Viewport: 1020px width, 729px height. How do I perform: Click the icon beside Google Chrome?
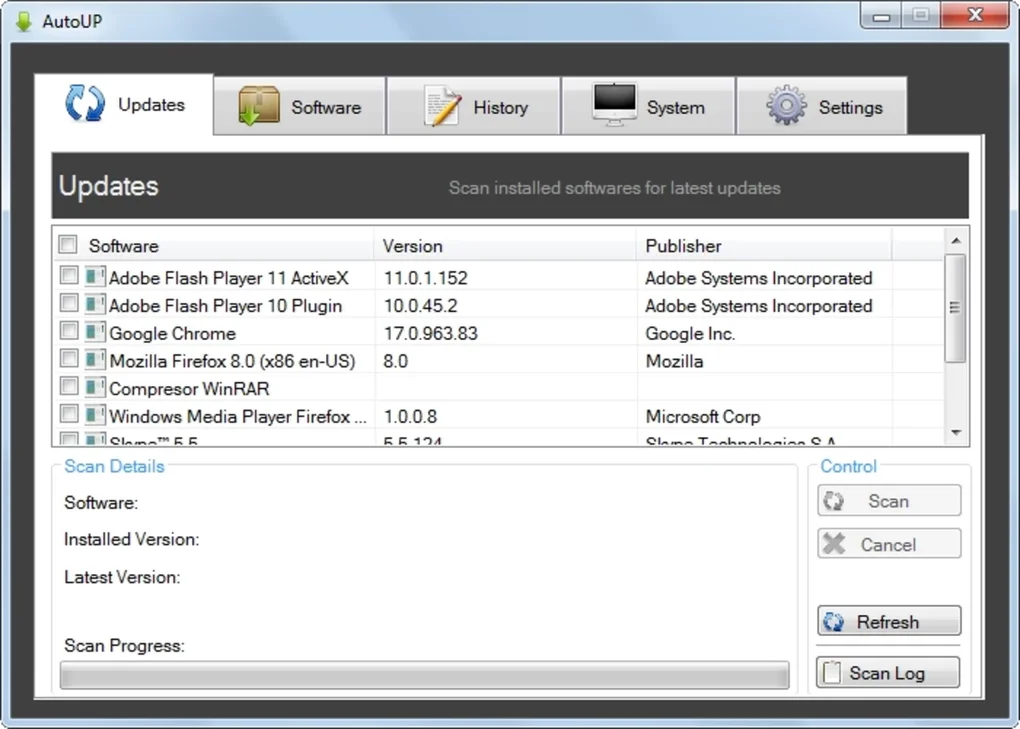(94, 332)
